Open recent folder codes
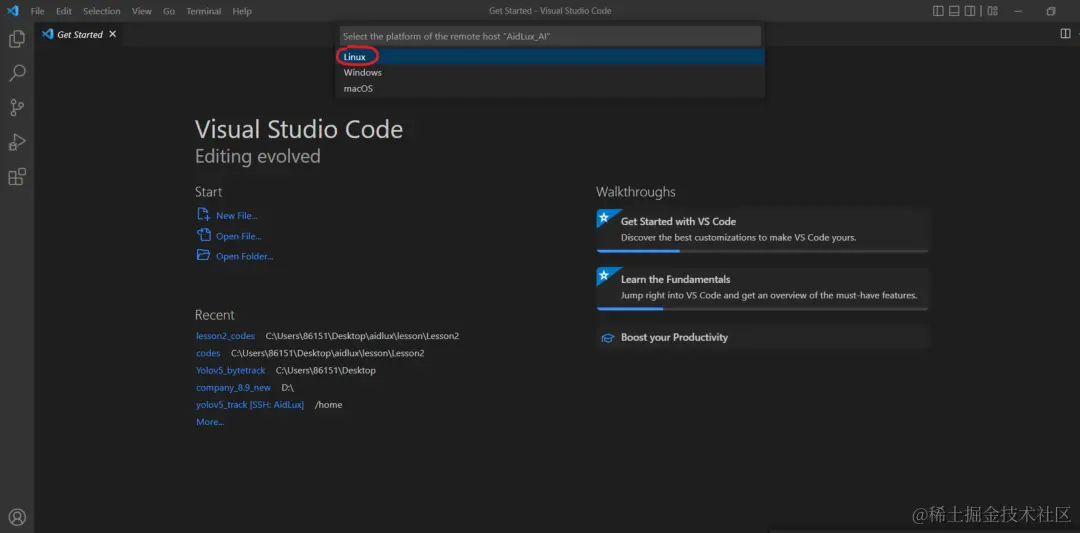Viewport: 1080px width, 533px height. pyautogui.click(x=208, y=353)
